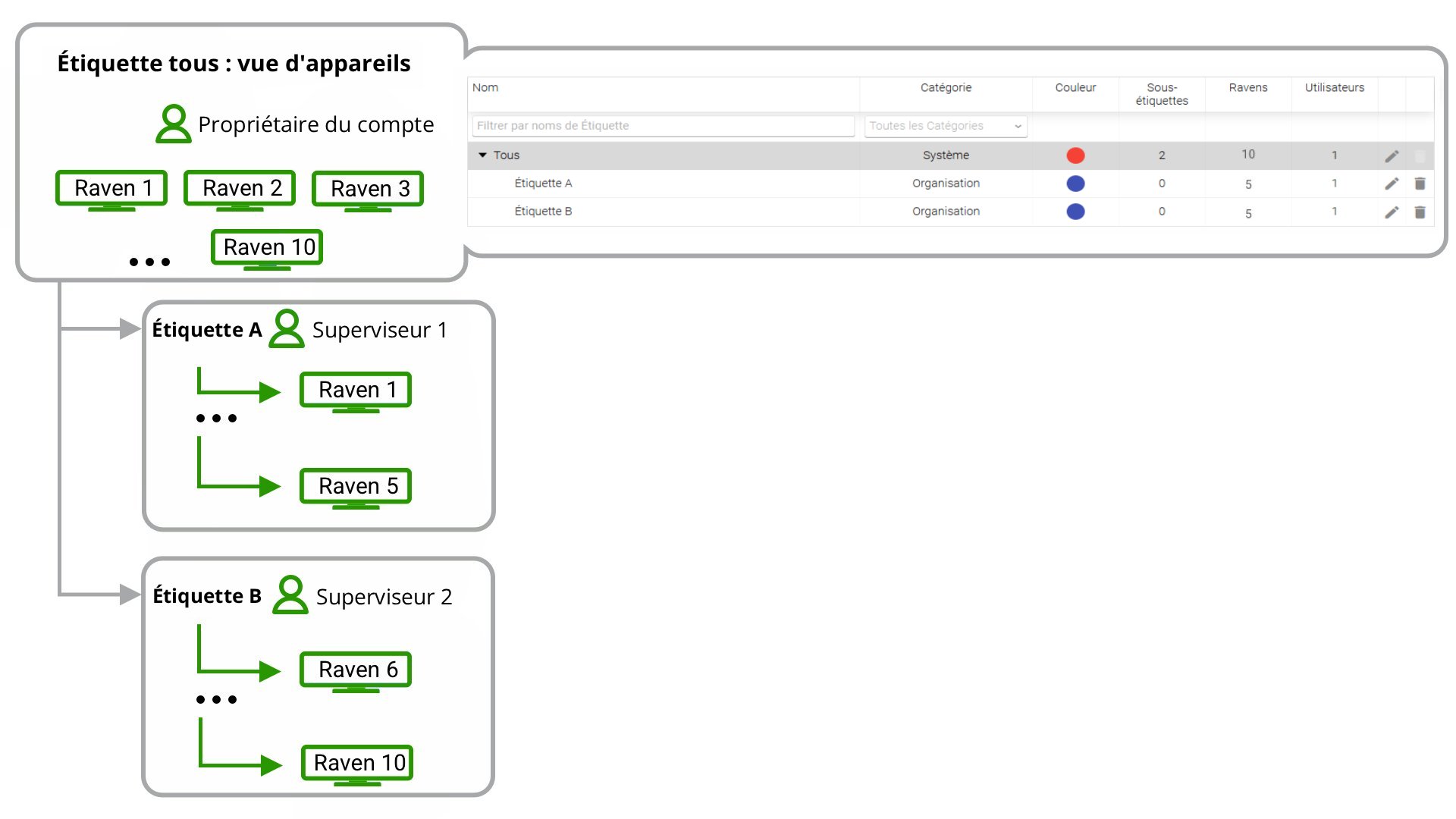Sort by the Ravens column header
The height and width of the screenshot is (819, 1456).
tap(1248, 87)
